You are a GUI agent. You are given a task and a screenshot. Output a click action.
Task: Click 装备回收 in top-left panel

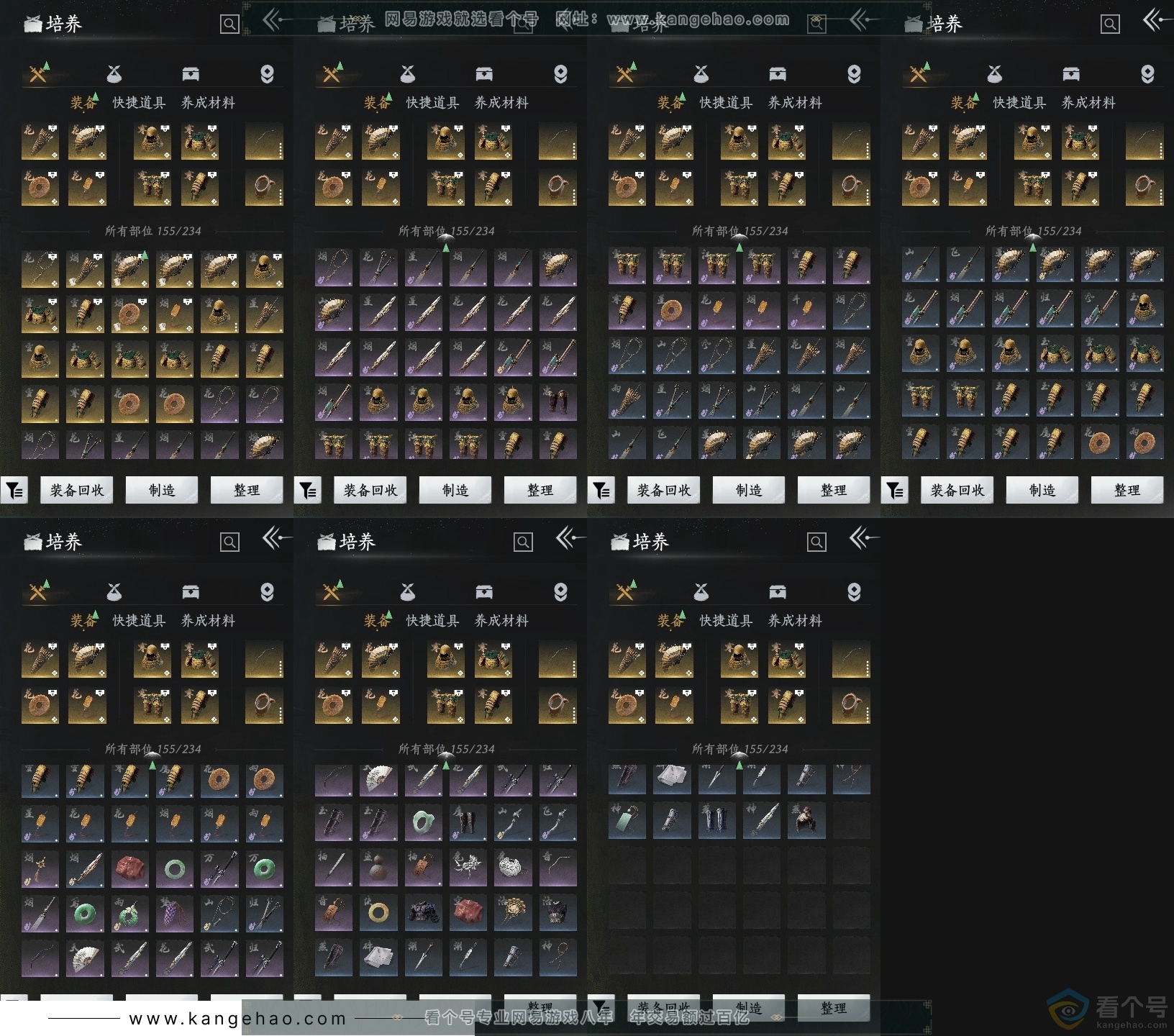[x=77, y=491]
